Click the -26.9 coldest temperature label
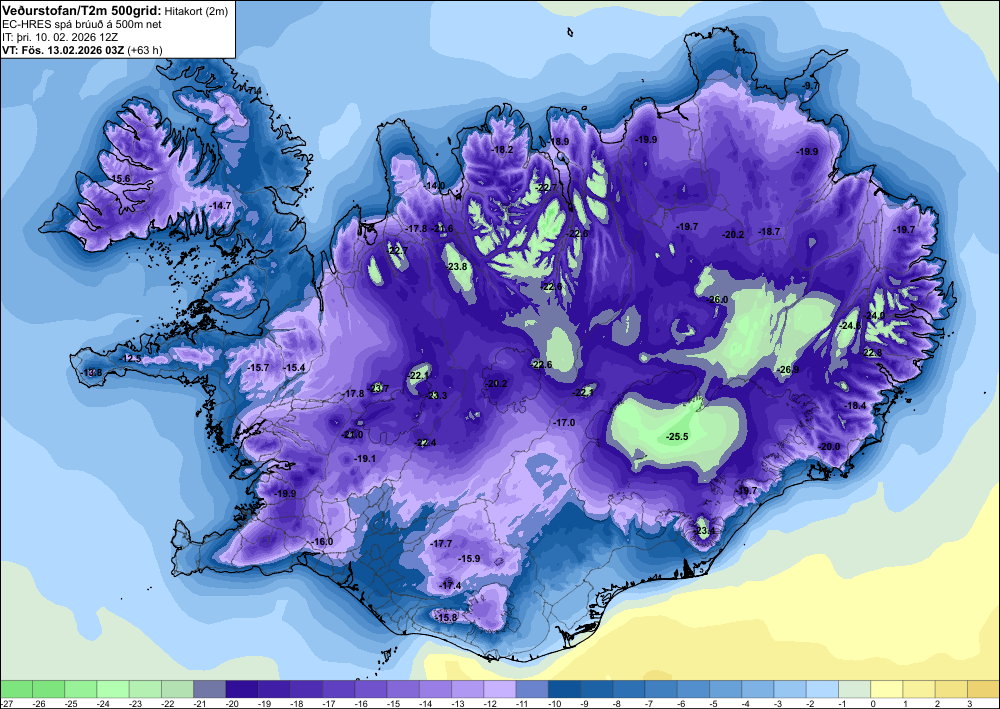This screenshot has height=709, width=1000. [x=789, y=370]
